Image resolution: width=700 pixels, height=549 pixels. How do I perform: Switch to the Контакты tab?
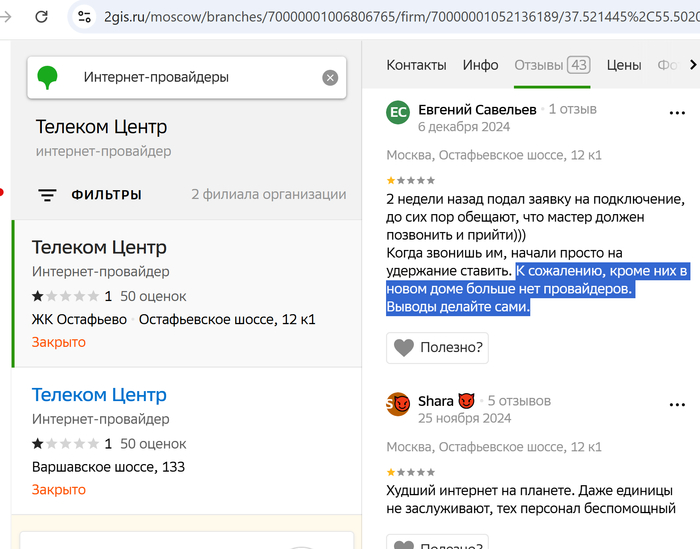click(416, 65)
